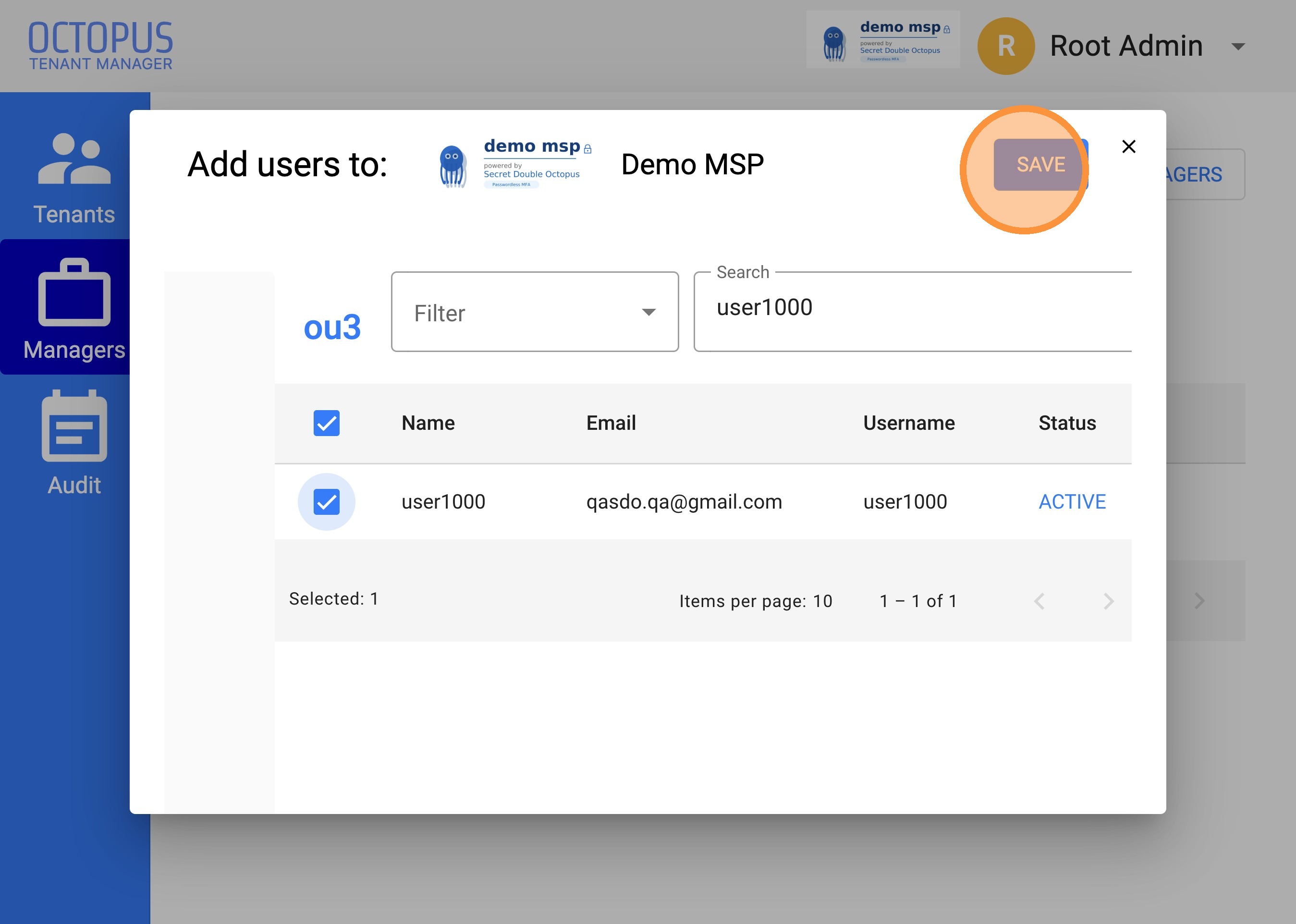
Task: Uncheck the select-all header checkbox
Action: point(327,423)
